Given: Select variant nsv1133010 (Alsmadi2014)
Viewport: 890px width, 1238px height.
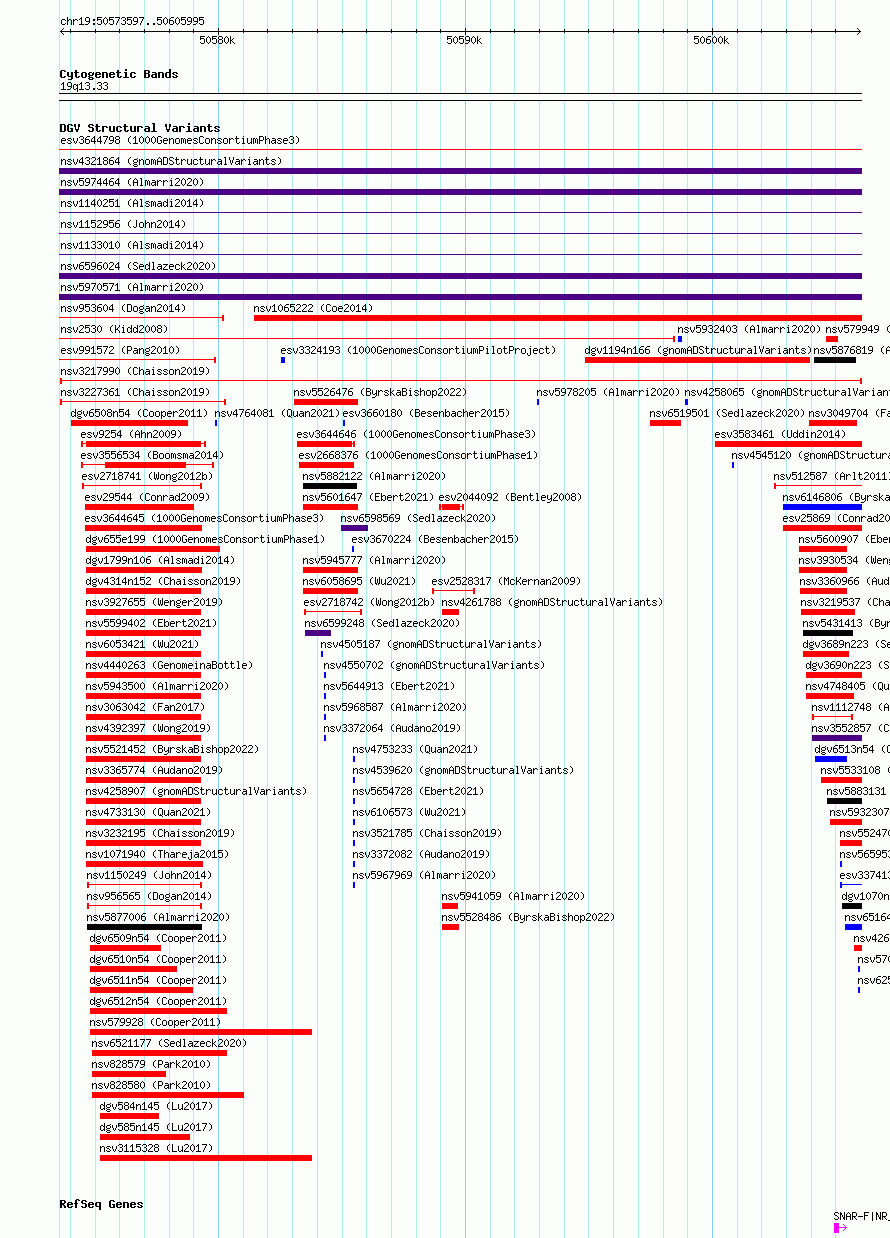Looking at the screenshot, I should (132, 245).
